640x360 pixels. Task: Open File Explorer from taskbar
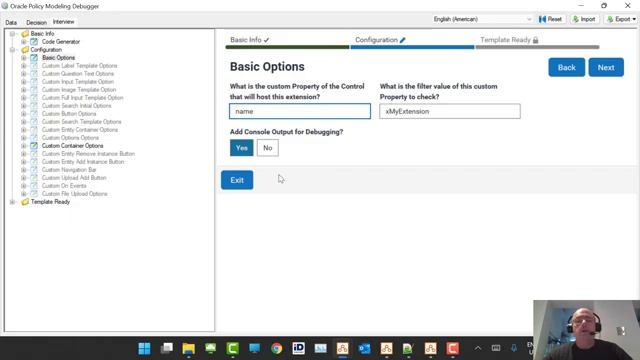coord(189,348)
